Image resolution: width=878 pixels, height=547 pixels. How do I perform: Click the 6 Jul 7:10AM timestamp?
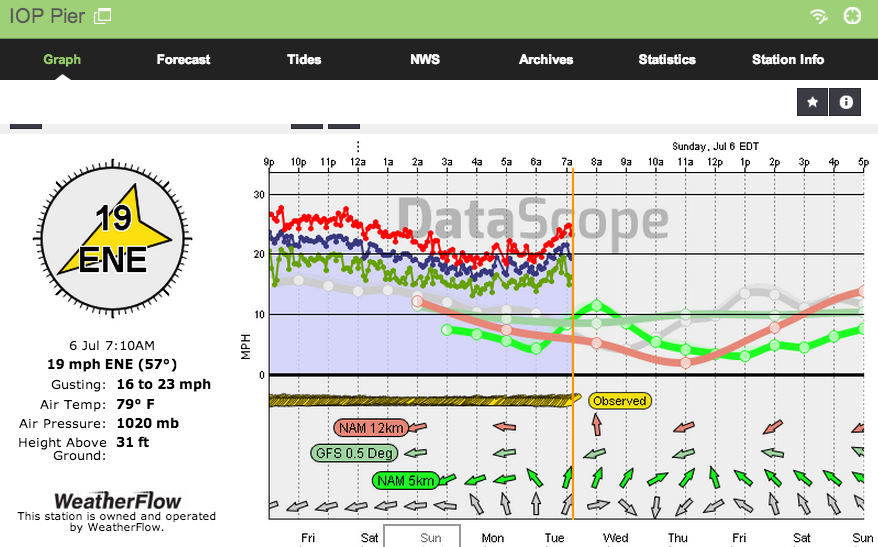(112, 345)
